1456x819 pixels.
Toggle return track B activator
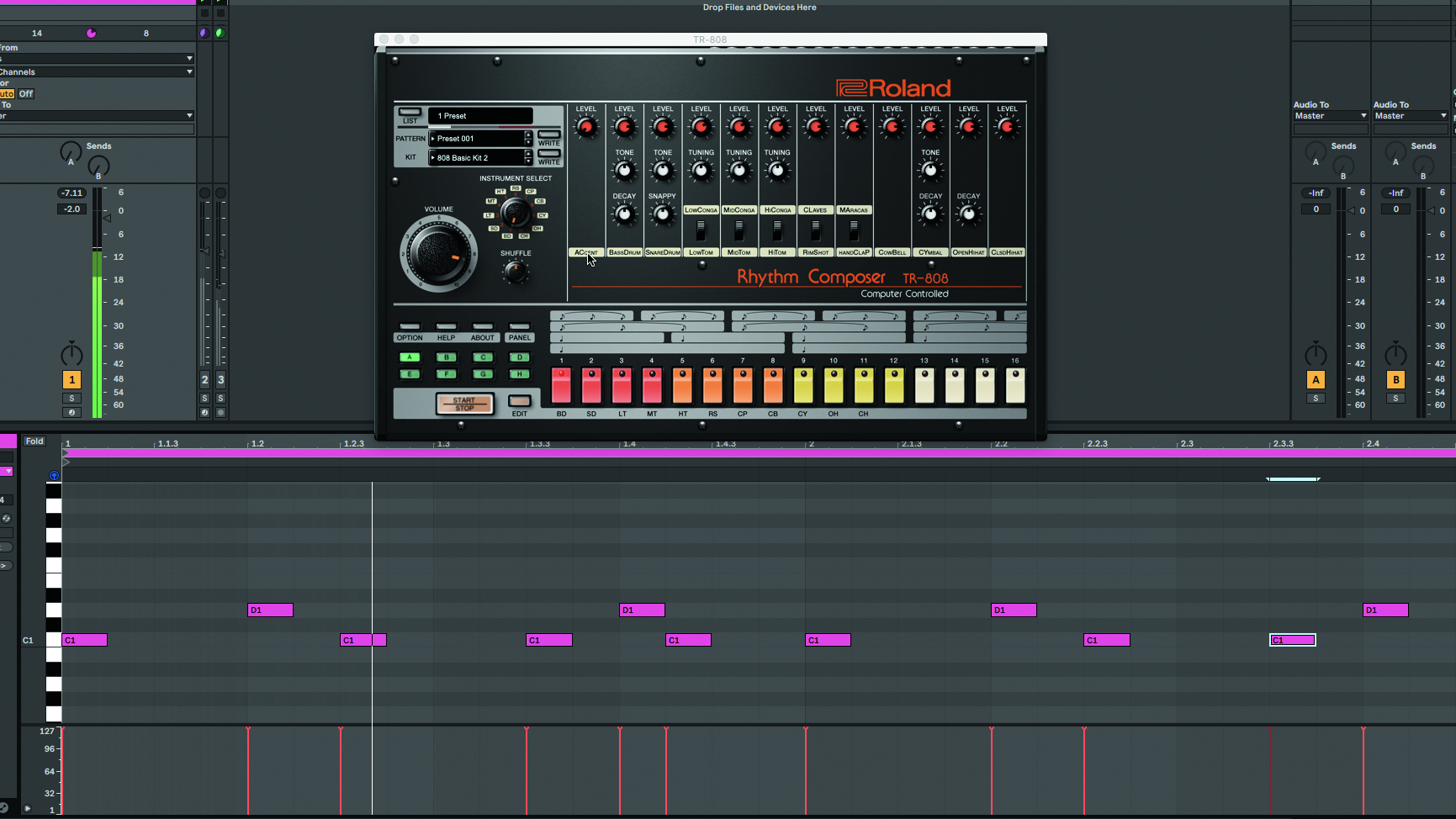tap(1395, 380)
